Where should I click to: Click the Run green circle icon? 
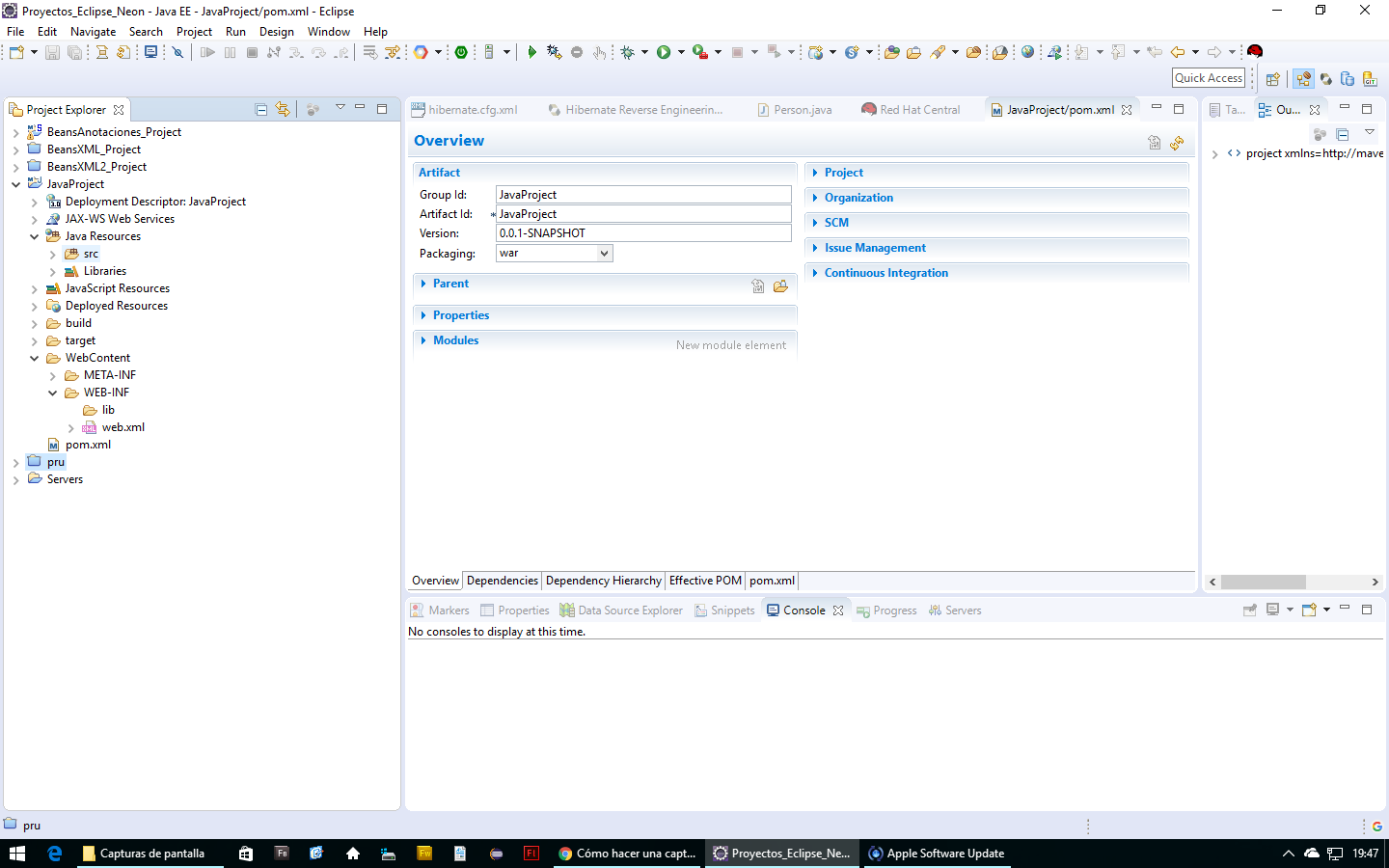[664, 52]
